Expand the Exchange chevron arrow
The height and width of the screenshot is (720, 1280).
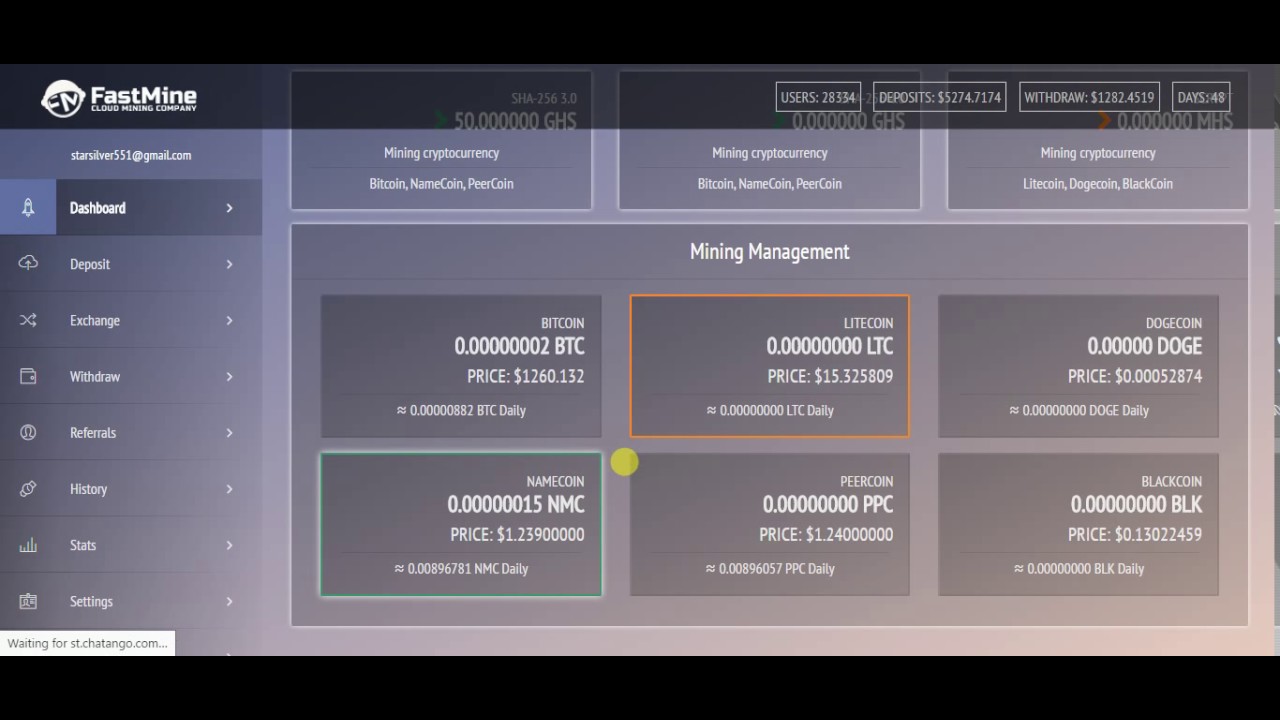(229, 320)
